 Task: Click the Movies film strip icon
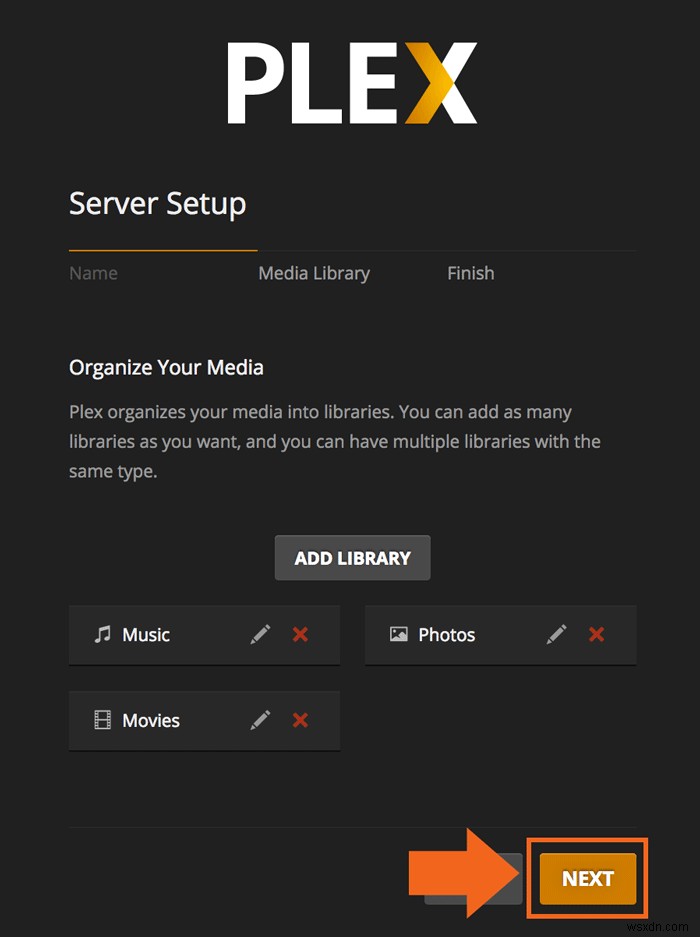pos(103,720)
